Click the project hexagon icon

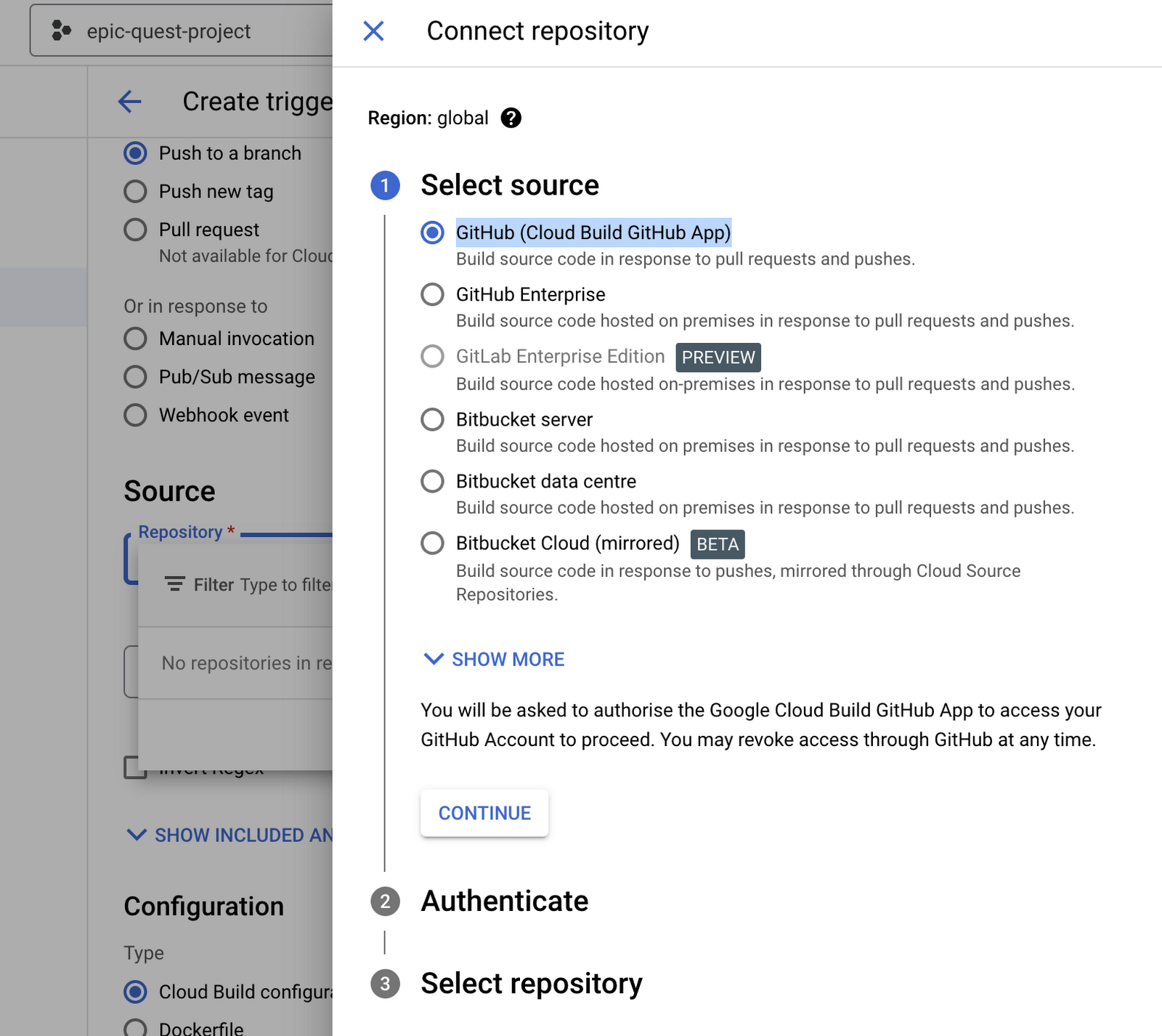(62, 31)
